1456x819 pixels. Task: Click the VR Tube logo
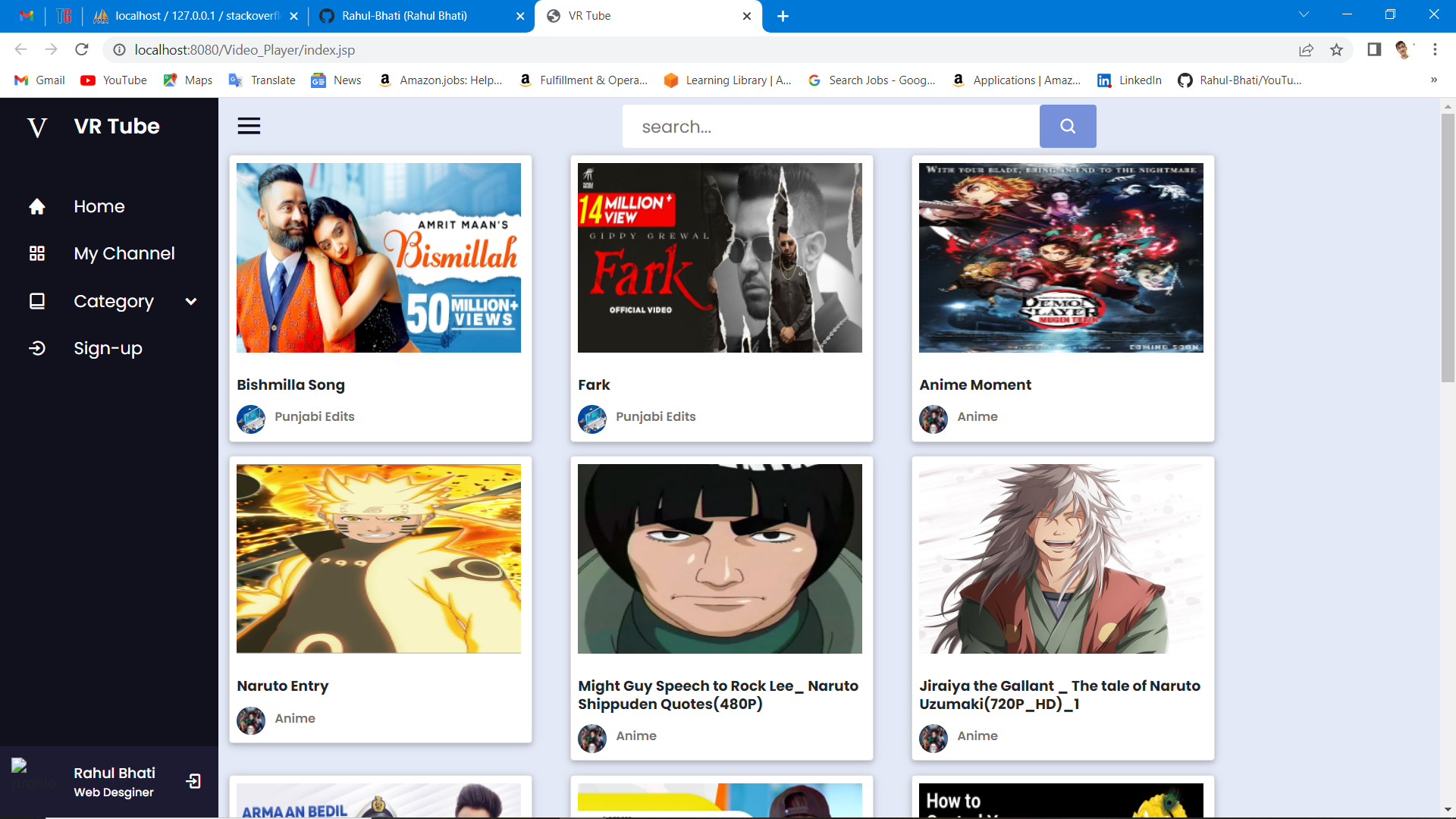point(37,127)
